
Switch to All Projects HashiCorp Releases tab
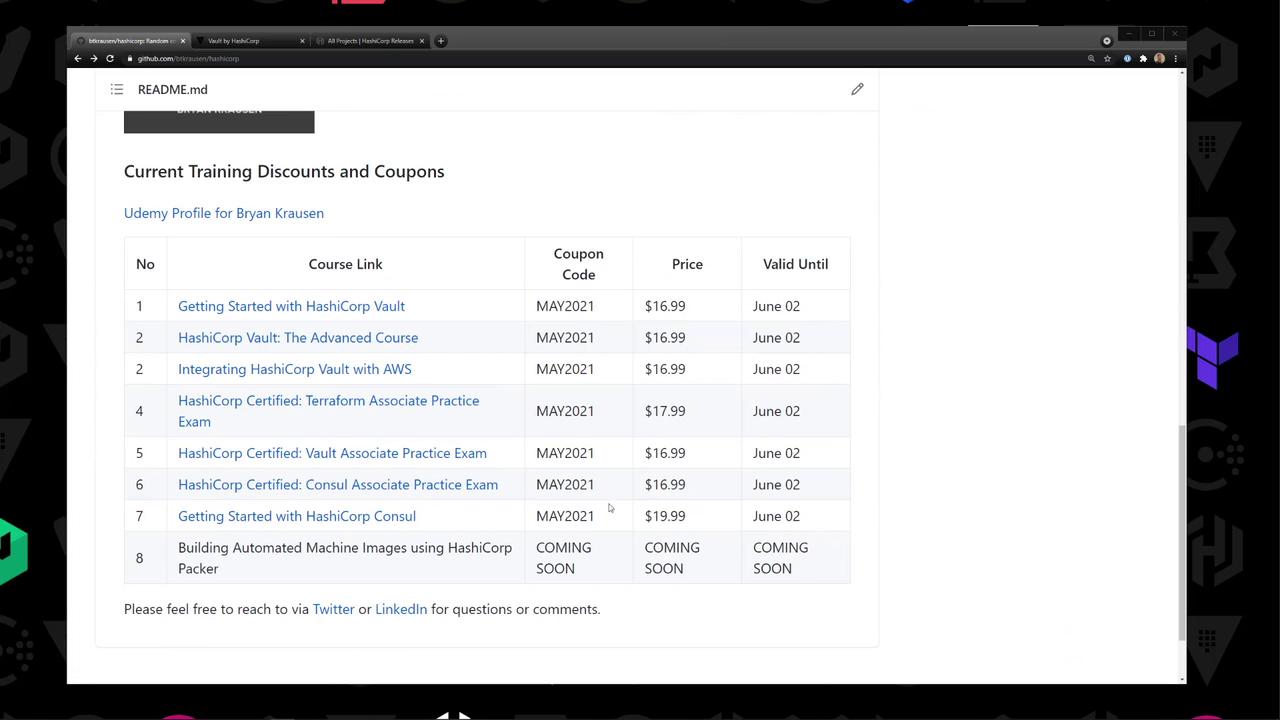click(368, 41)
